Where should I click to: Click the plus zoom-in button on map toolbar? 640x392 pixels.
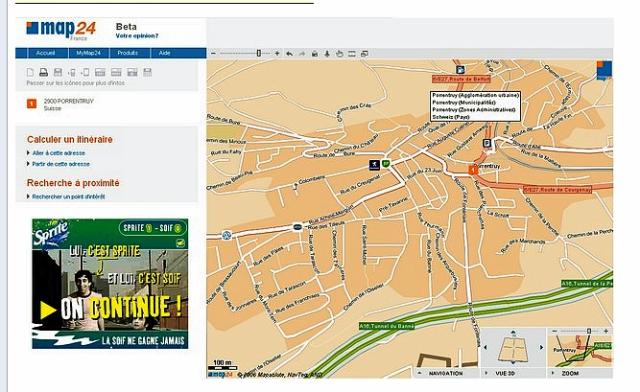click(277, 53)
